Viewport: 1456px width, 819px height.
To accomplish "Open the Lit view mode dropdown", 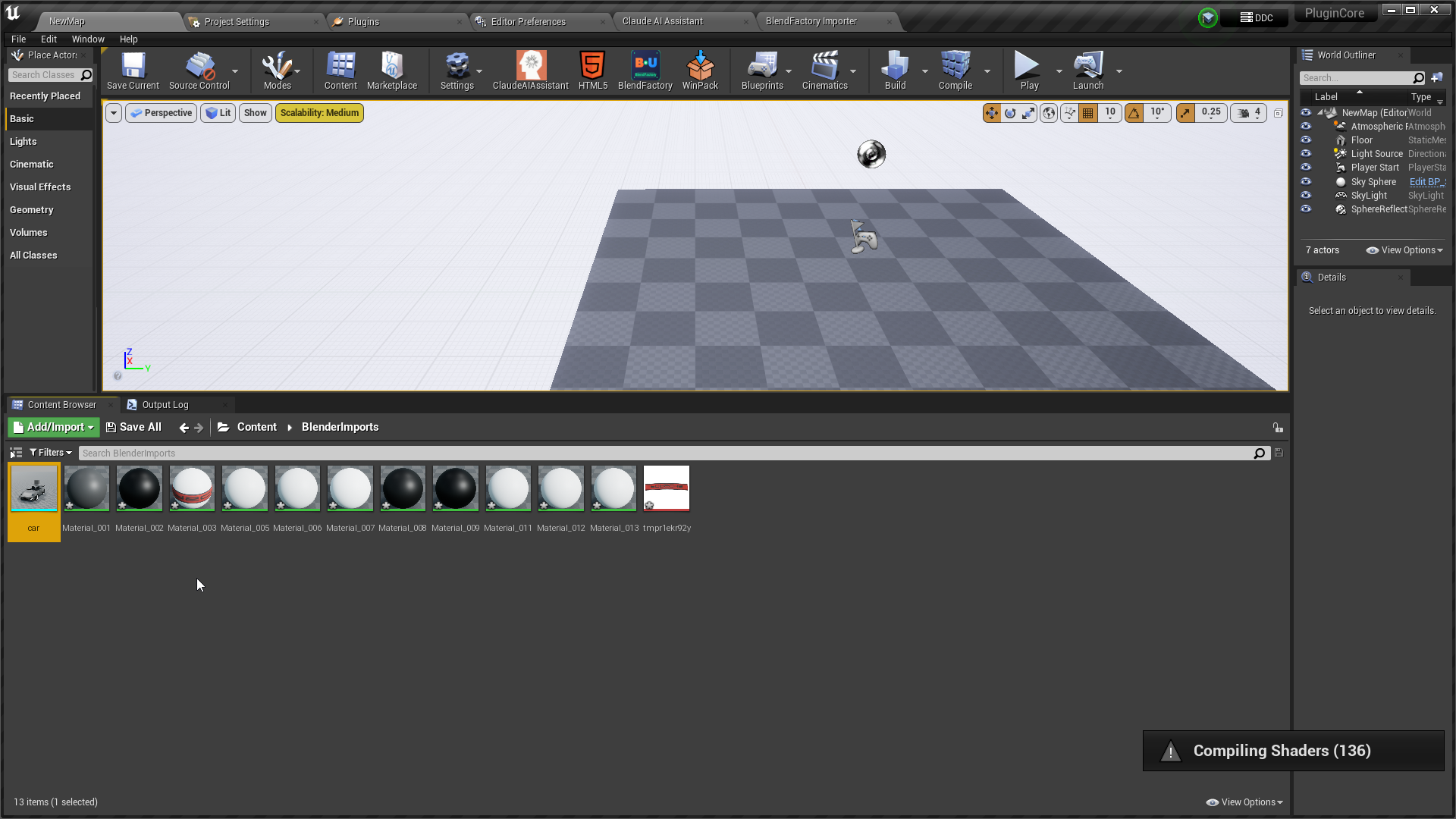I will pos(218,113).
